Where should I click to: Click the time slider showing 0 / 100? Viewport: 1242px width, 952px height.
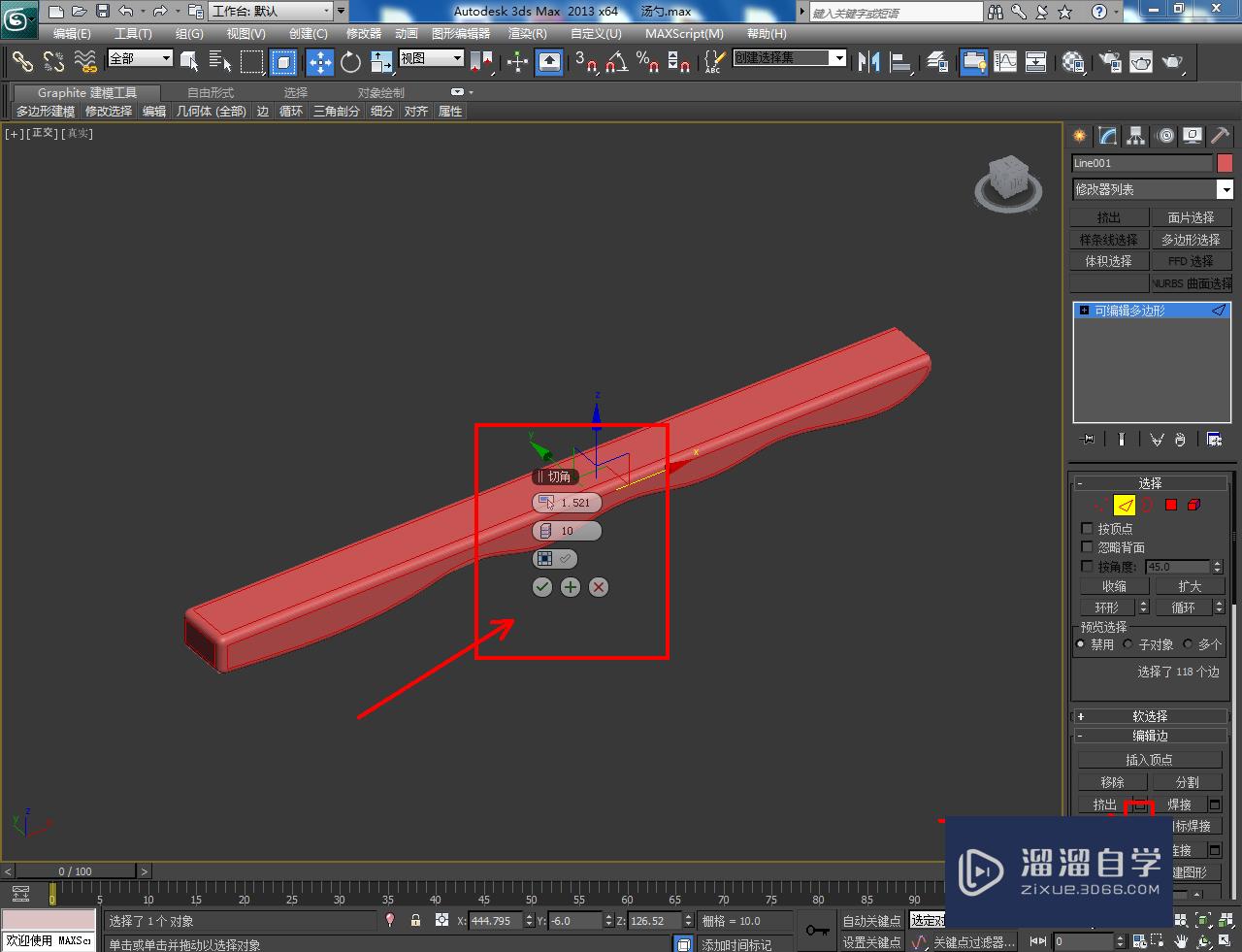click(x=76, y=870)
